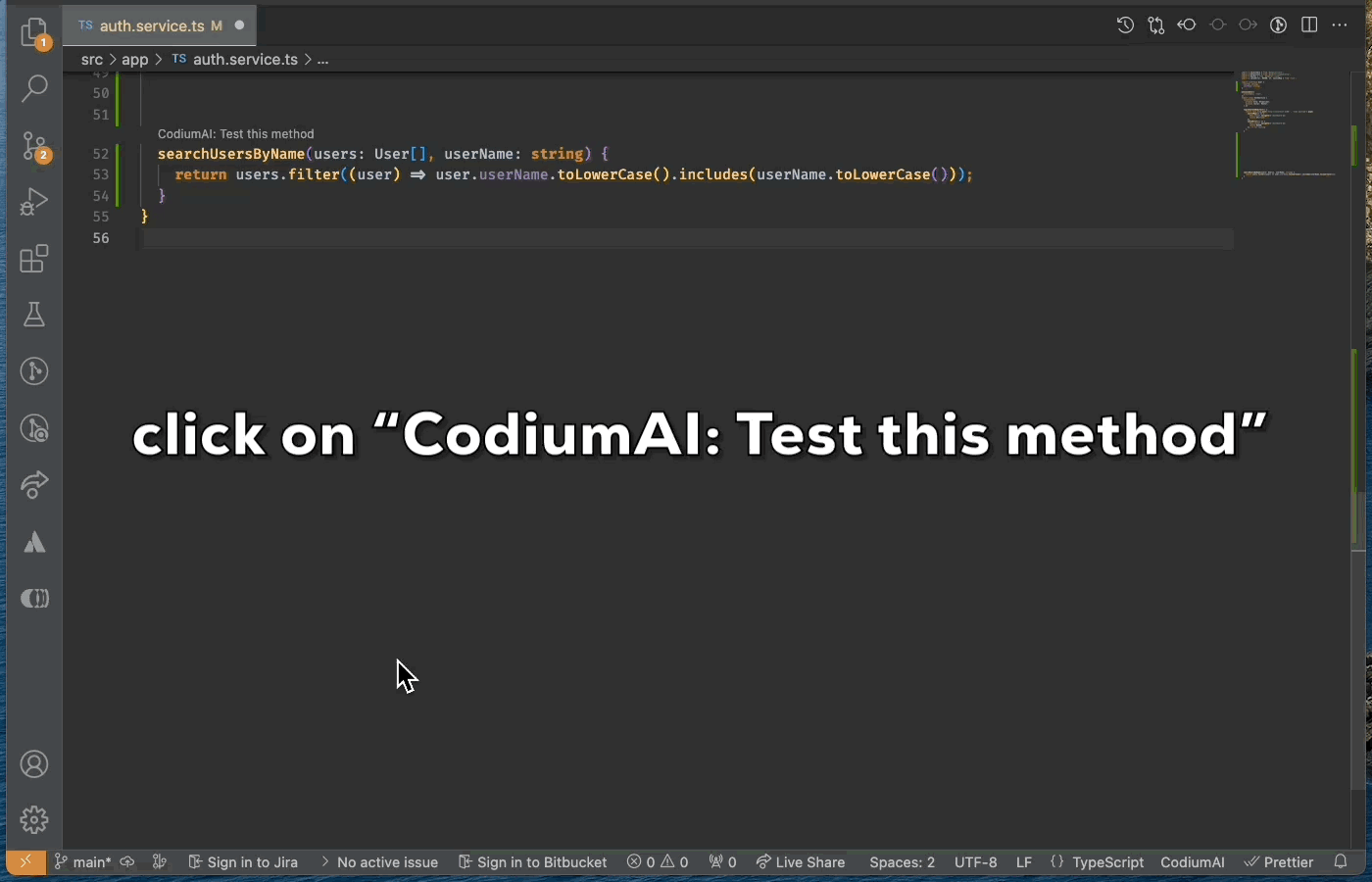Click the split editor right icon

tap(1309, 25)
